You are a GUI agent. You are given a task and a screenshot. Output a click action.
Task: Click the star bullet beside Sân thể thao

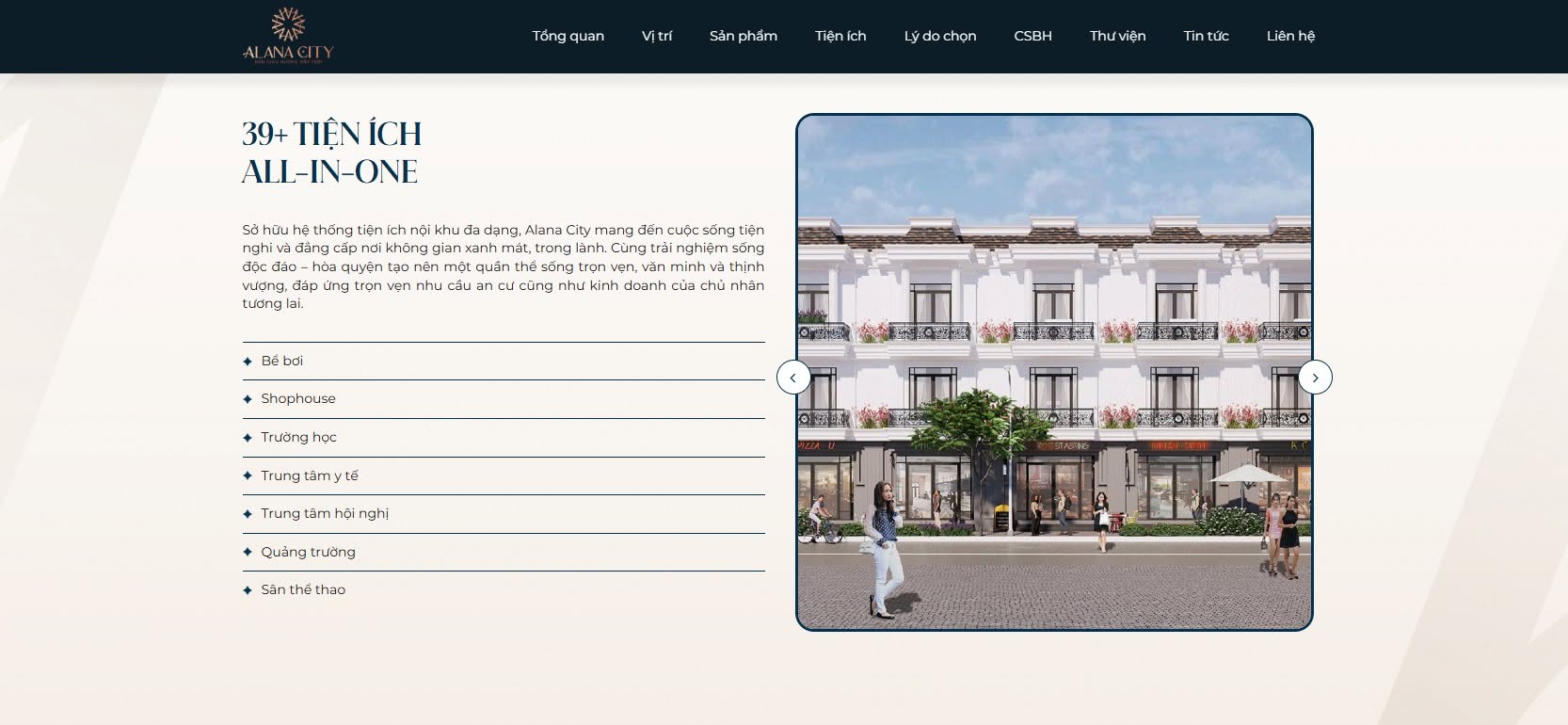pyautogui.click(x=248, y=590)
